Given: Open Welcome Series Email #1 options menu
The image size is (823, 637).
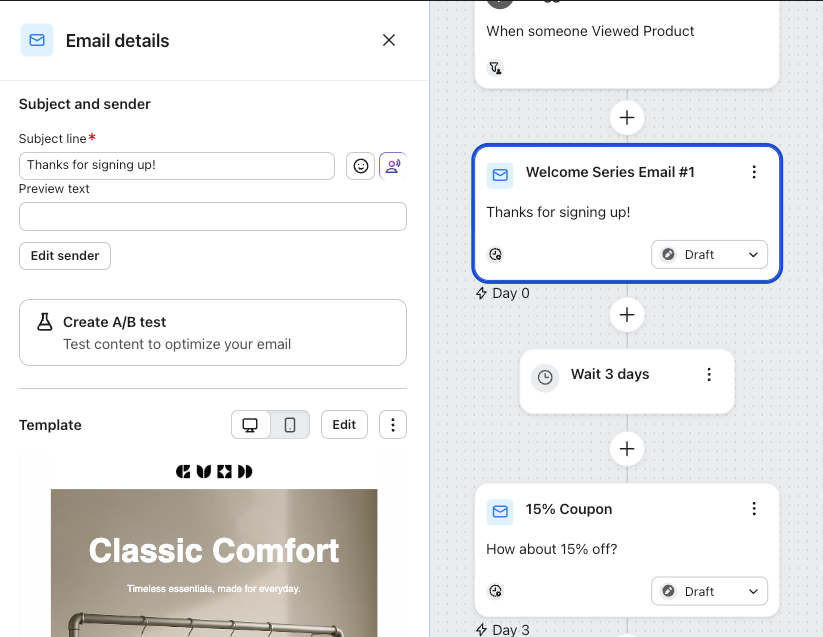Looking at the screenshot, I should coord(754,172).
